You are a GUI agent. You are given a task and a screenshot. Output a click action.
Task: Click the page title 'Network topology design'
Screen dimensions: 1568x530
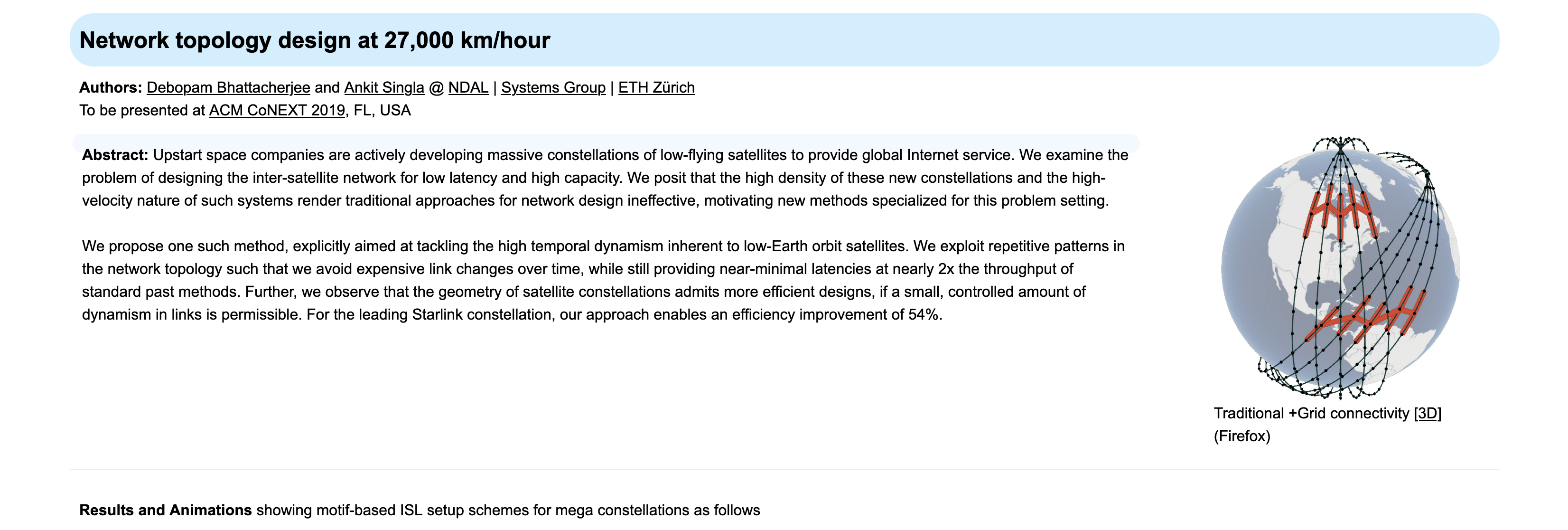tap(315, 40)
